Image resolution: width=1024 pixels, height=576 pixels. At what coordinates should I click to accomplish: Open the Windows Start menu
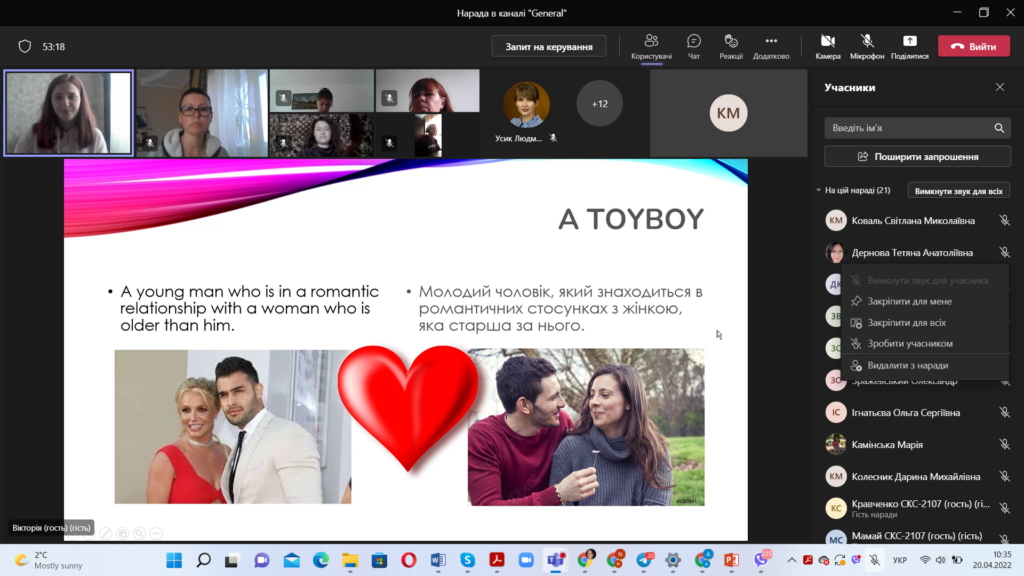coord(174,560)
